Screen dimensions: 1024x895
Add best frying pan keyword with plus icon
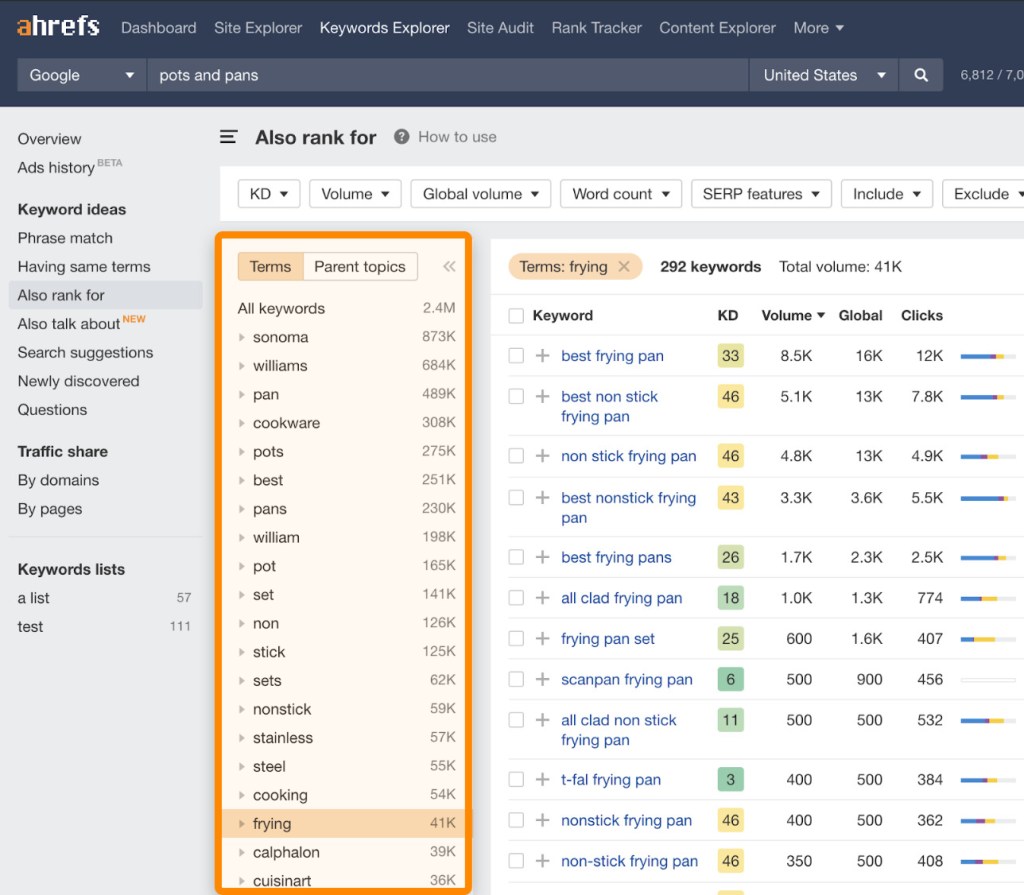[543, 356]
